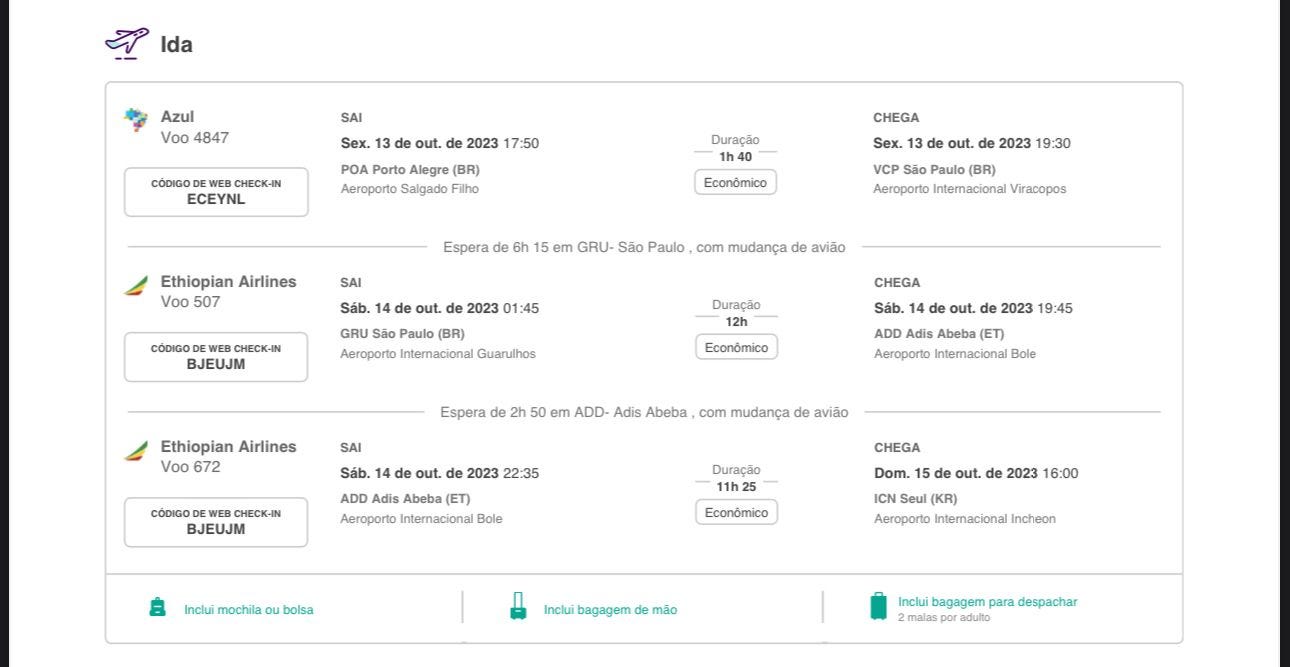Click the departure time 22:35 on 14 de out.
The width and height of the screenshot is (1290, 667).
[521, 473]
